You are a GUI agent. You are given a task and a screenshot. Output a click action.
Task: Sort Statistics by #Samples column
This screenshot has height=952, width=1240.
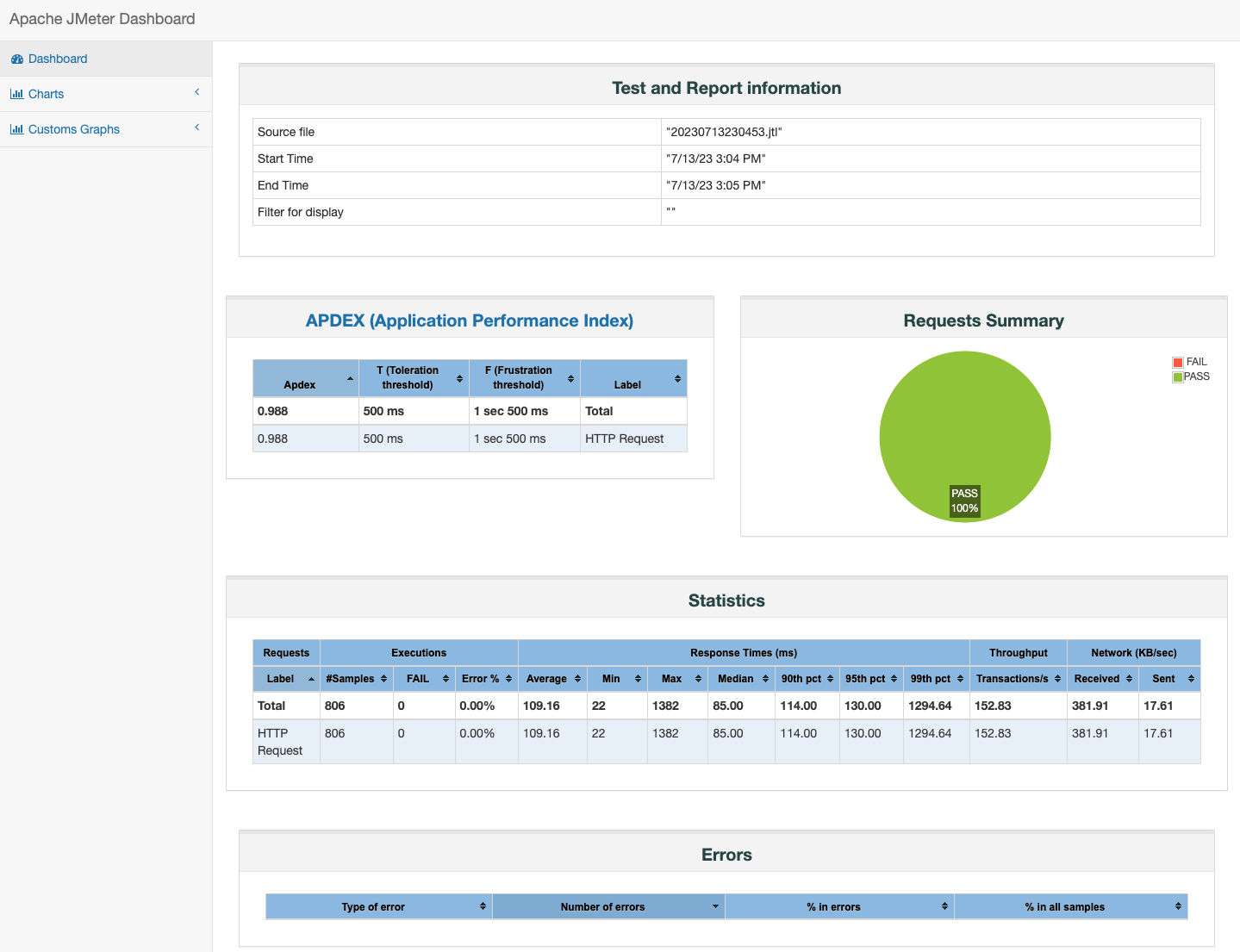pyautogui.click(x=357, y=679)
